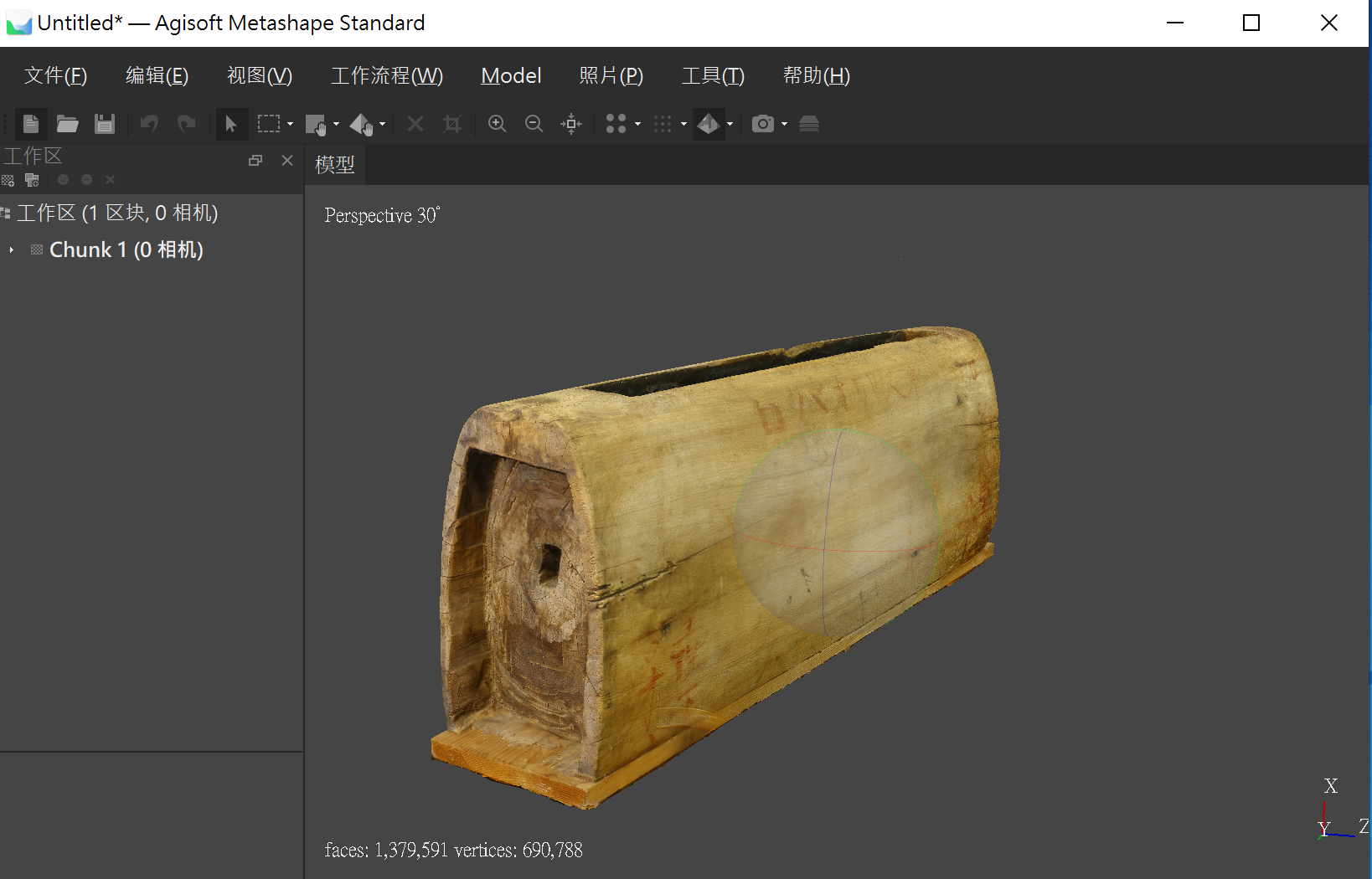1372x879 pixels.
Task: Click the trackball sphere on the model
Action: coord(836,532)
